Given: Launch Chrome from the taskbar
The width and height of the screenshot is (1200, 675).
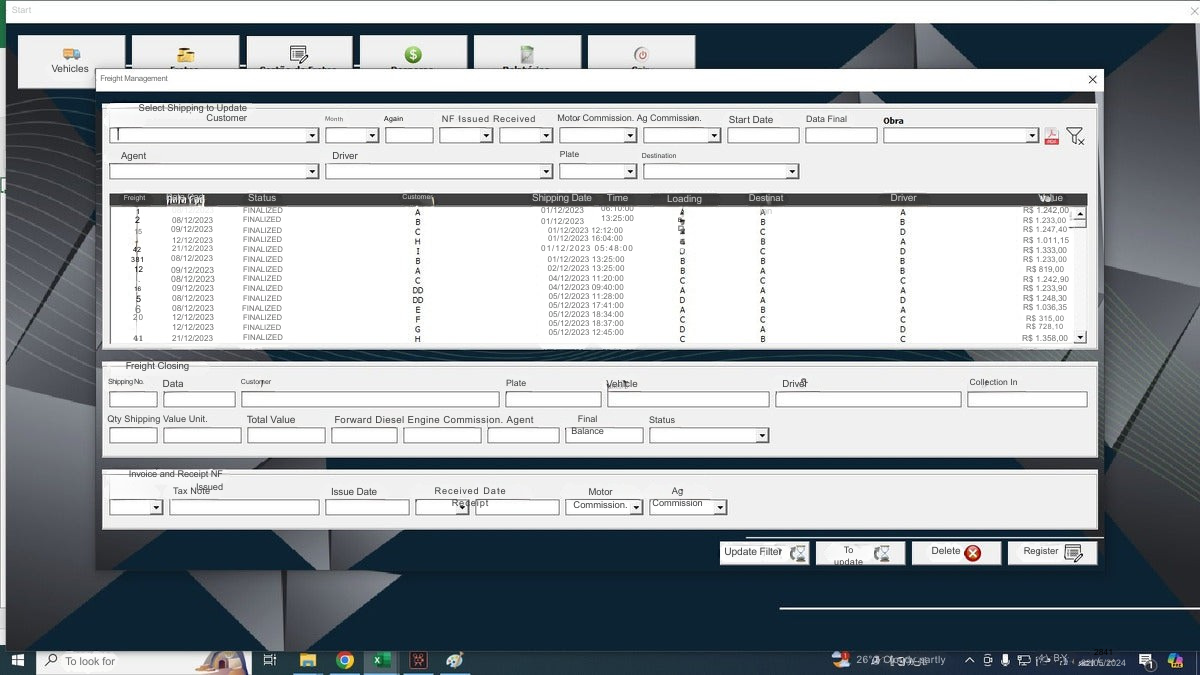Looking at the screenshot, I should tap(345, 660).
